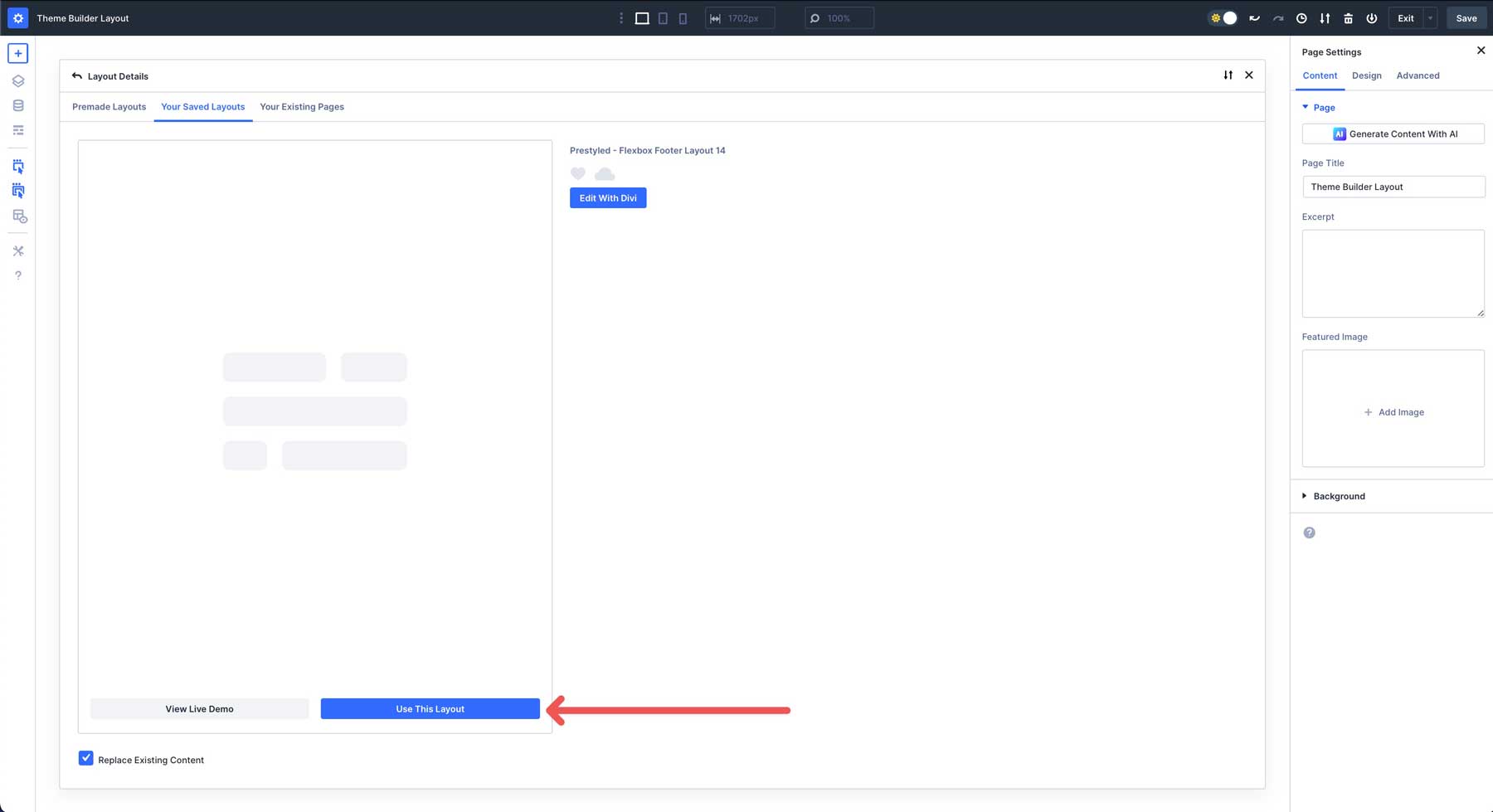The image size is (1493, 812).
Task: Toggle dark mode with sun switch
Action: (x=1223, y=17)
